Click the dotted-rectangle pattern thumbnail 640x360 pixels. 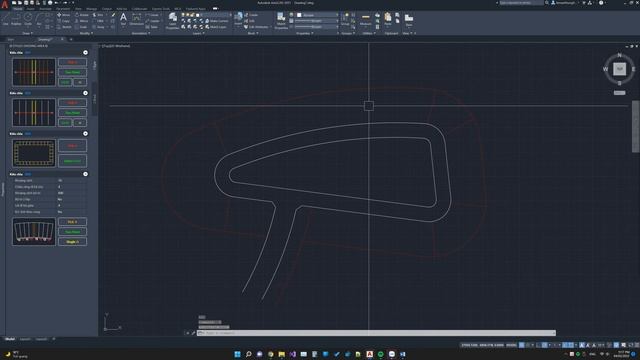coord(34,153)
